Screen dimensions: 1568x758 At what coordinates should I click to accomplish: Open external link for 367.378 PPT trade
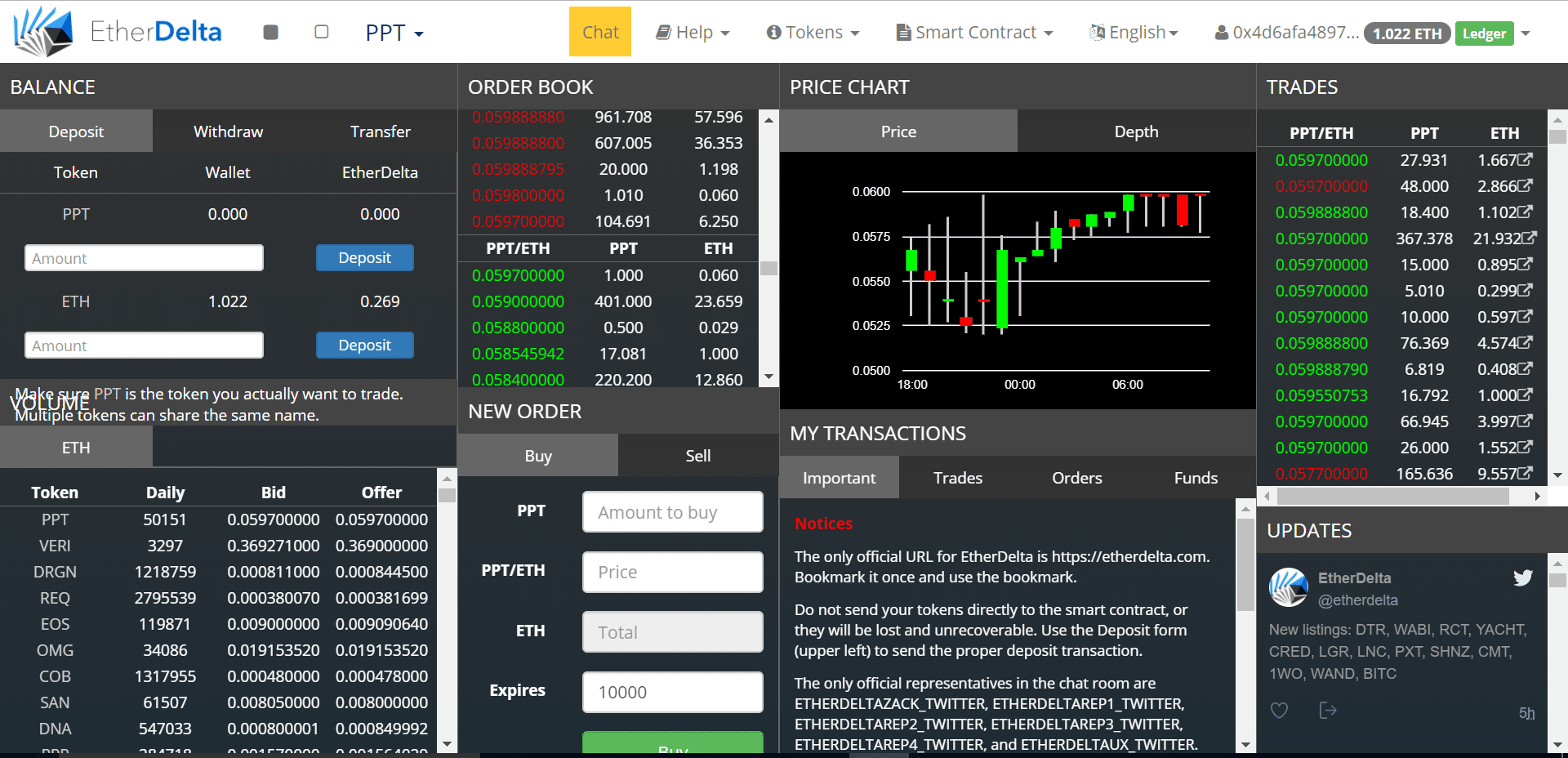click(1529, 239)
